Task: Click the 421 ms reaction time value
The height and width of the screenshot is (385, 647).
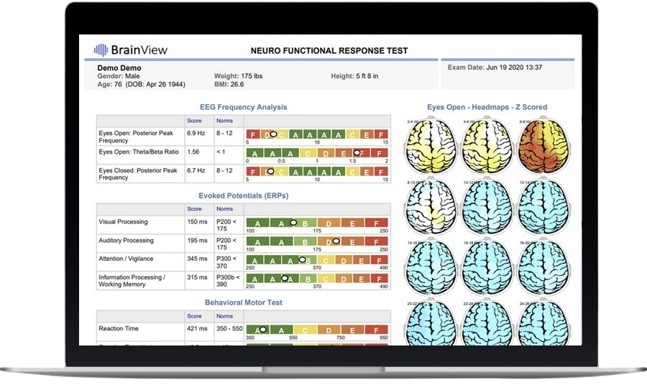Action: point(197,328)
